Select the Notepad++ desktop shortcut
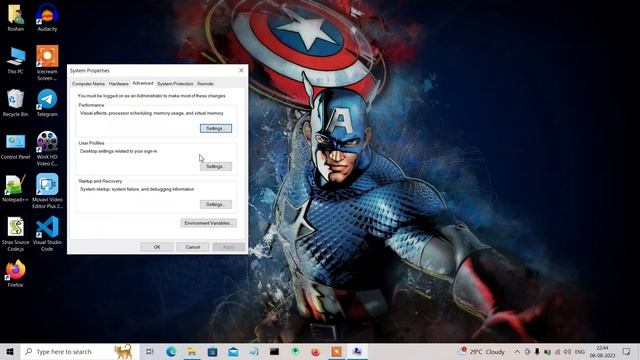This screenshot has height=360, width=640. pyautogui.click(x=16, y=189)
